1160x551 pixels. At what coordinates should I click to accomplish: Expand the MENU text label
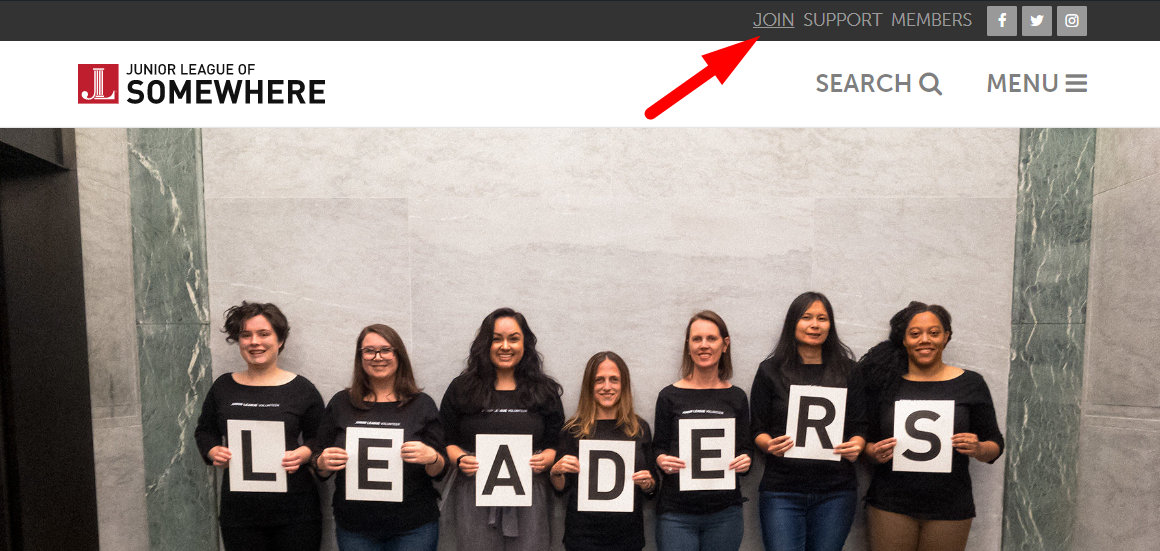coord(1022,84)
